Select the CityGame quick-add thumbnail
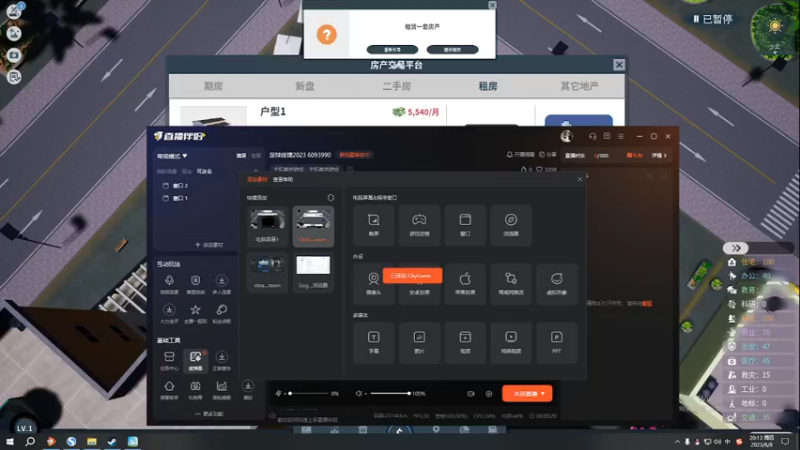This screenshot has width=800, height=450. (x=313, y=226)
